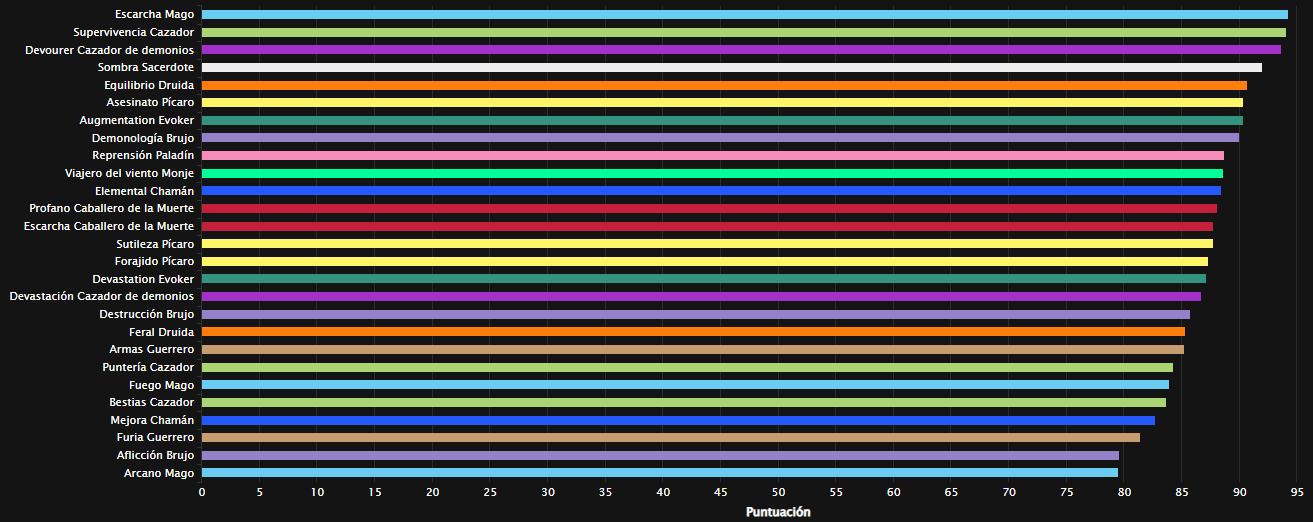Click the Aflicción Brujo bar
The width and height of the screenshot is (1313, 522).
tap(660, 455)
